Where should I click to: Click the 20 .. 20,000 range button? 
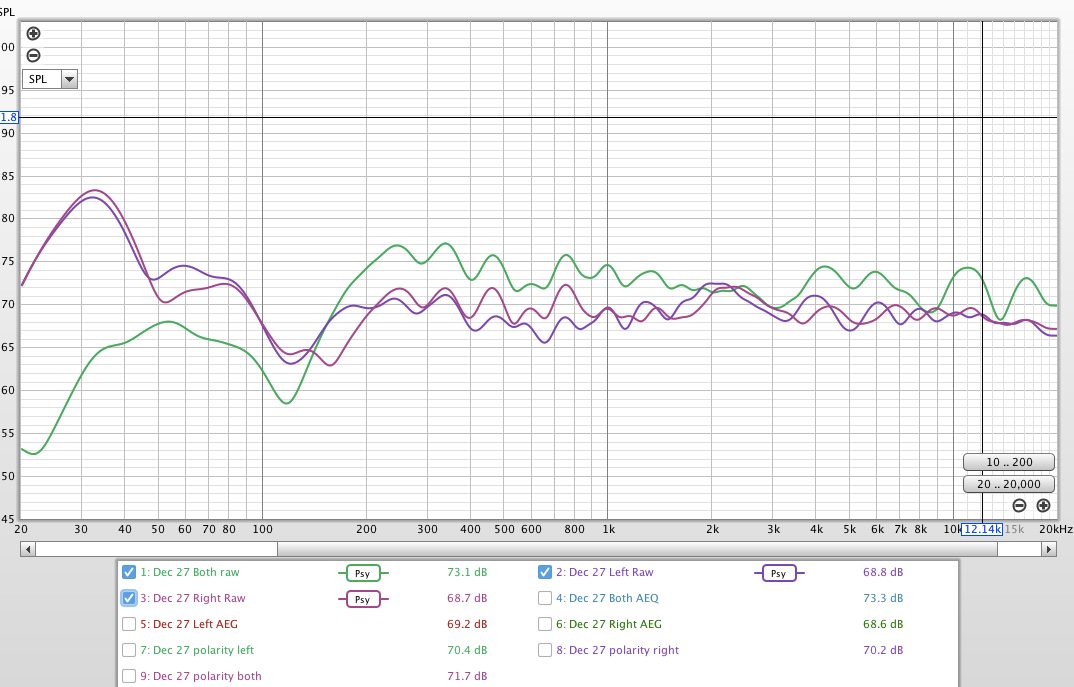tap(1008, 483)
